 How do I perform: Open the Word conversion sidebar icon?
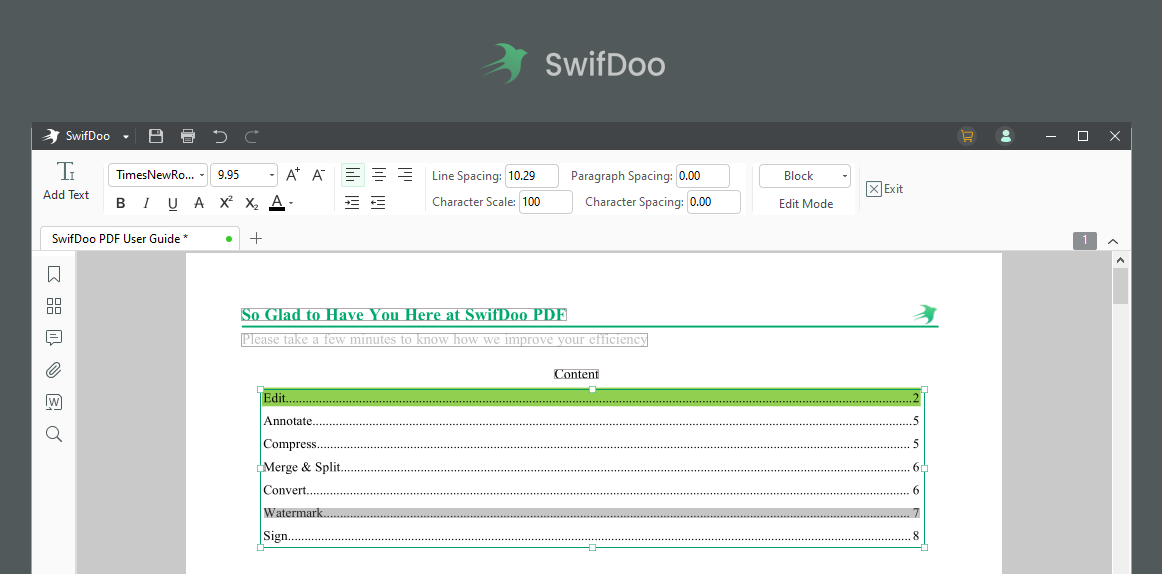pyautogui.click(x=53, y=402)
